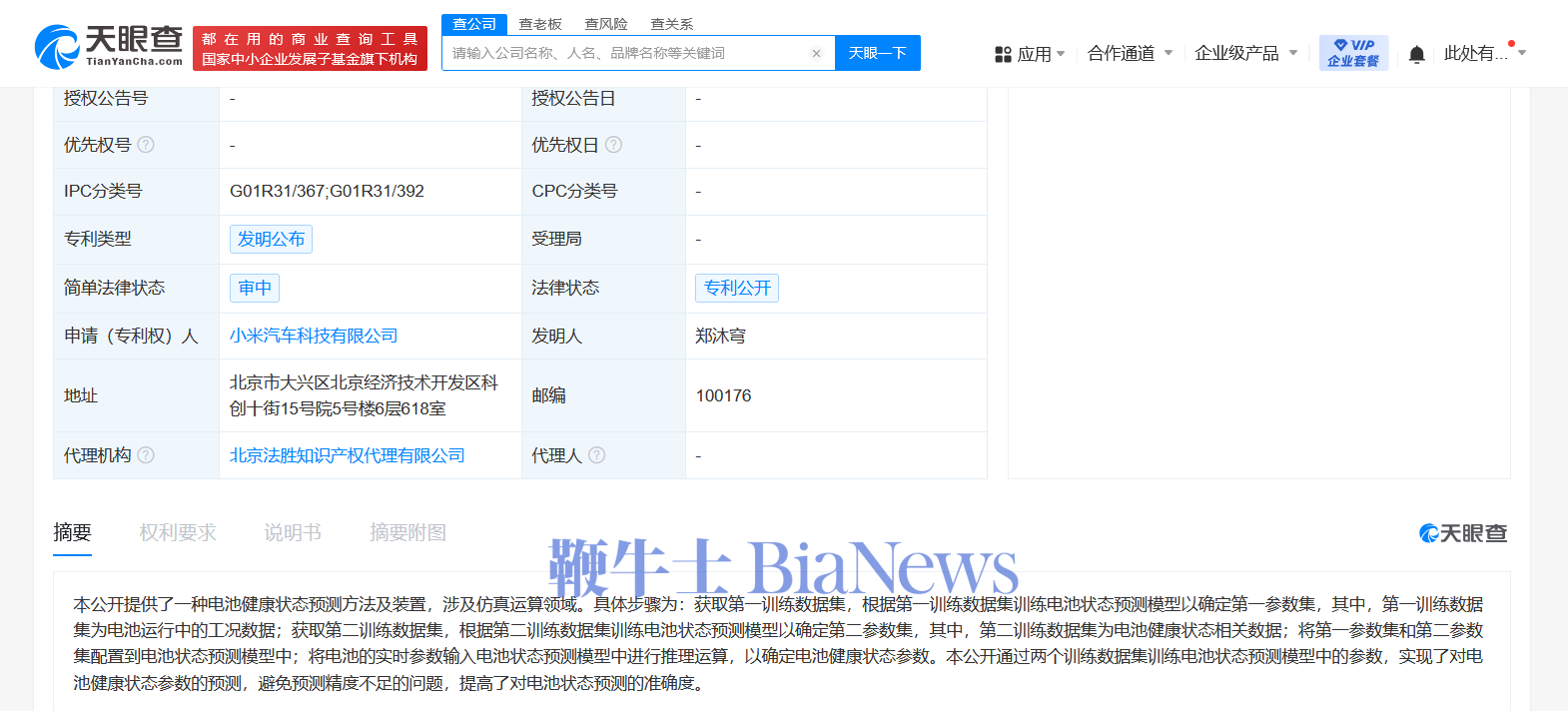1568x711 pixels.
Task: Click the IPC分类号 label
Action: [103, 192]
